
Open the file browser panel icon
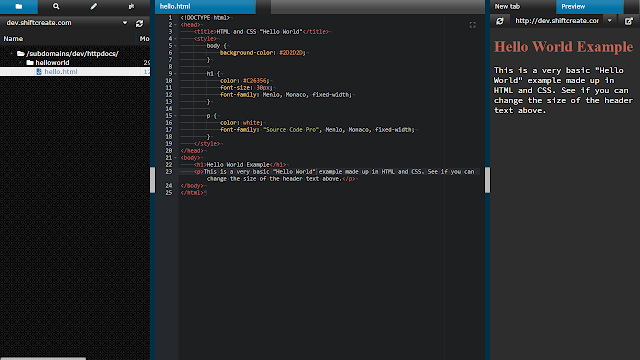pyautogui.click(x=19, y=7)
